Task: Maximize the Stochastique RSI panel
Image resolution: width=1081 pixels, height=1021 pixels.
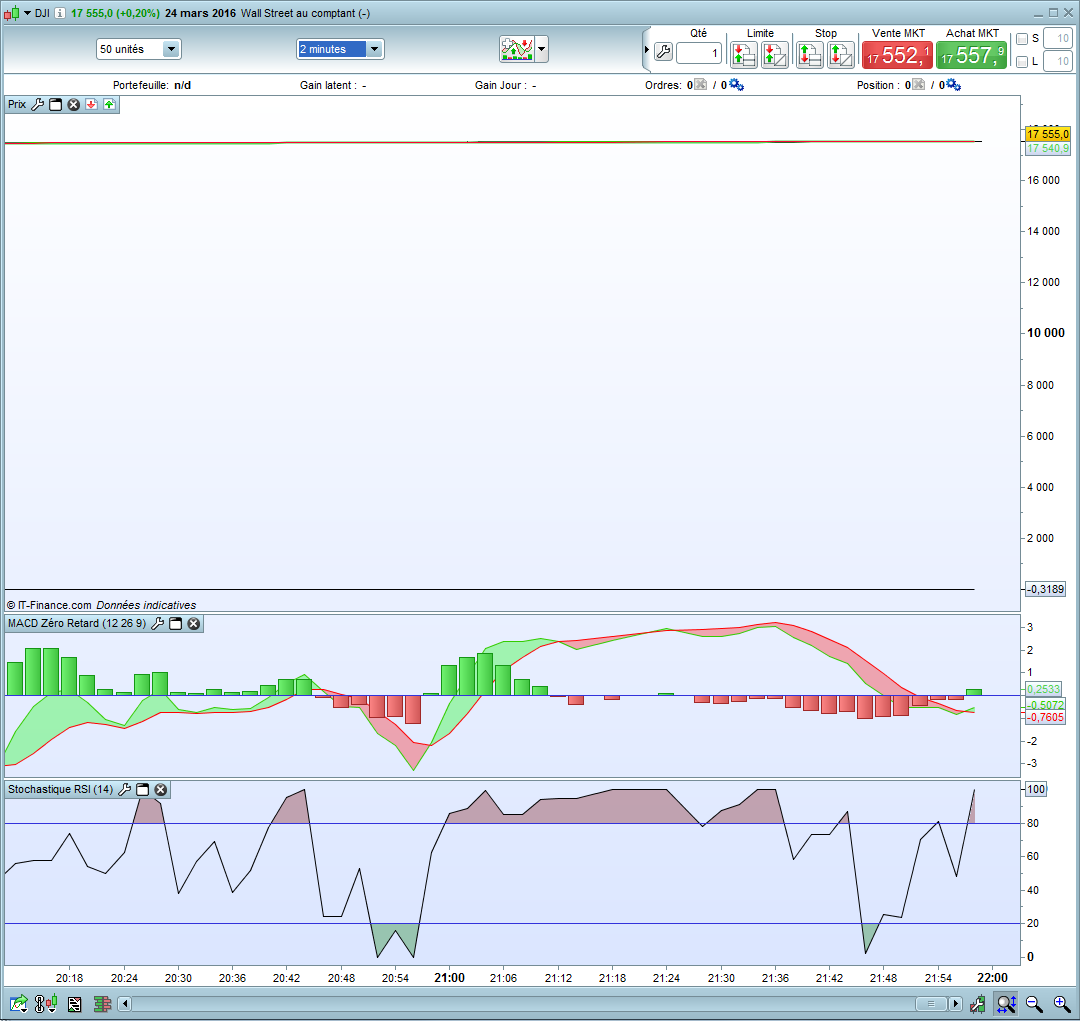Action: [x=143, y=790]
